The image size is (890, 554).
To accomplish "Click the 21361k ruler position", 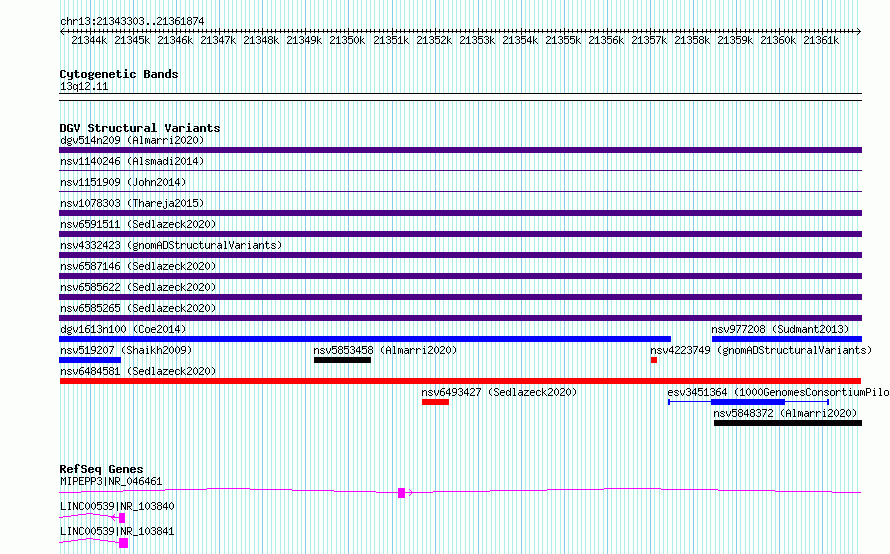I will coord(821,40).
